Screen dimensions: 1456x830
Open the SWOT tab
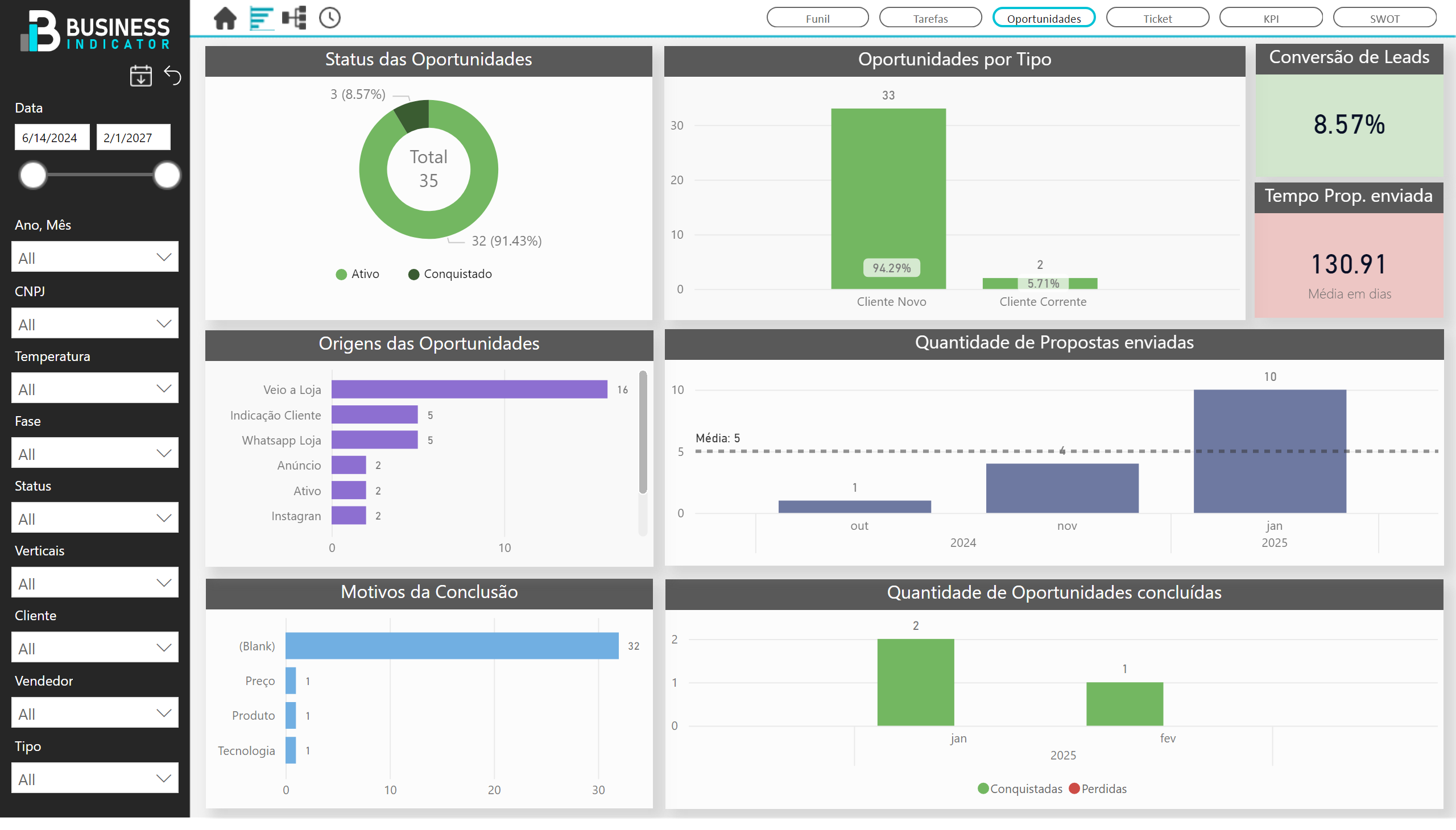click(x=1384, y=18)
